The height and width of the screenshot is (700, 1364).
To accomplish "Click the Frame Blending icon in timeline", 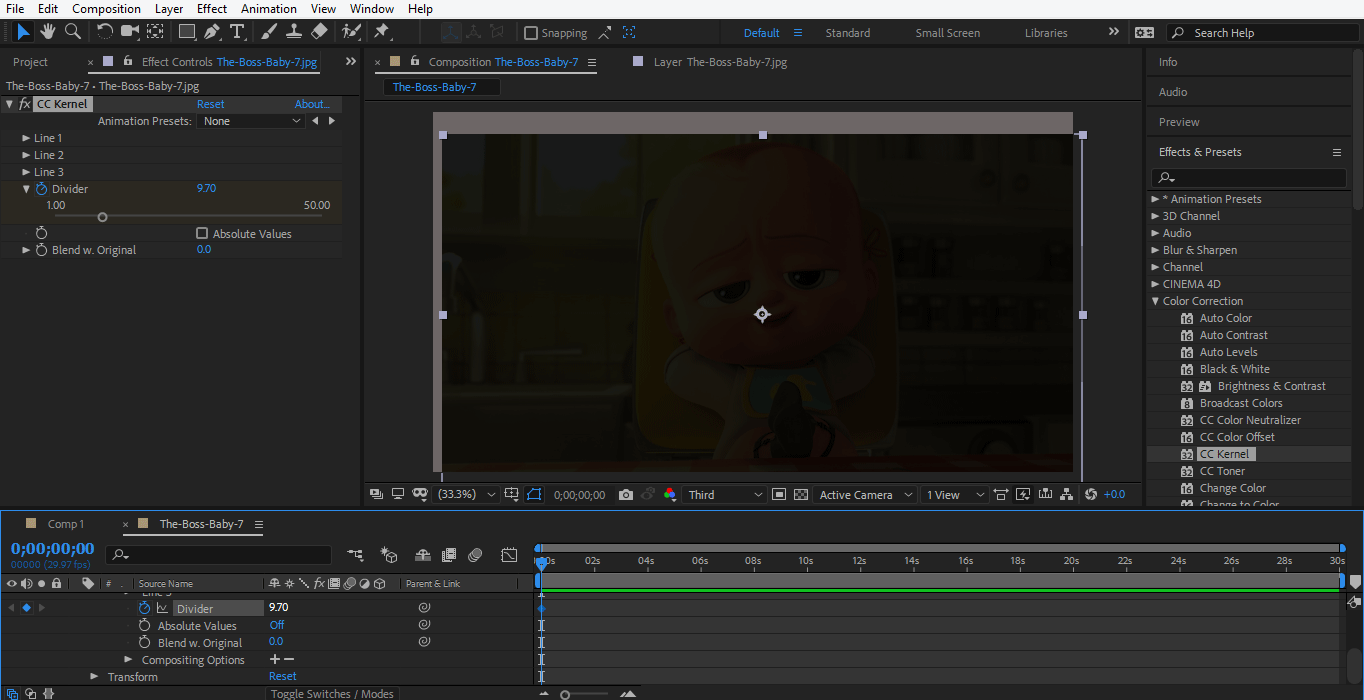I will tap(449, 555).
